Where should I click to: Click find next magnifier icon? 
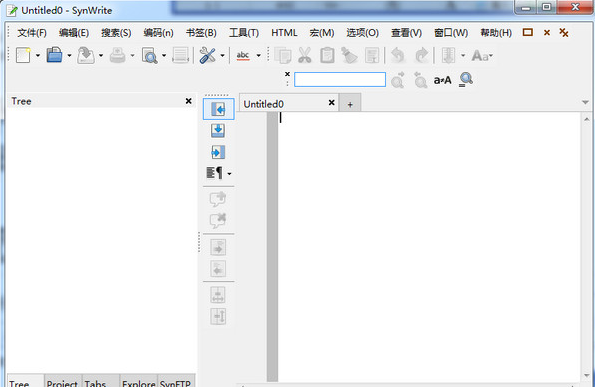(398, 80)
